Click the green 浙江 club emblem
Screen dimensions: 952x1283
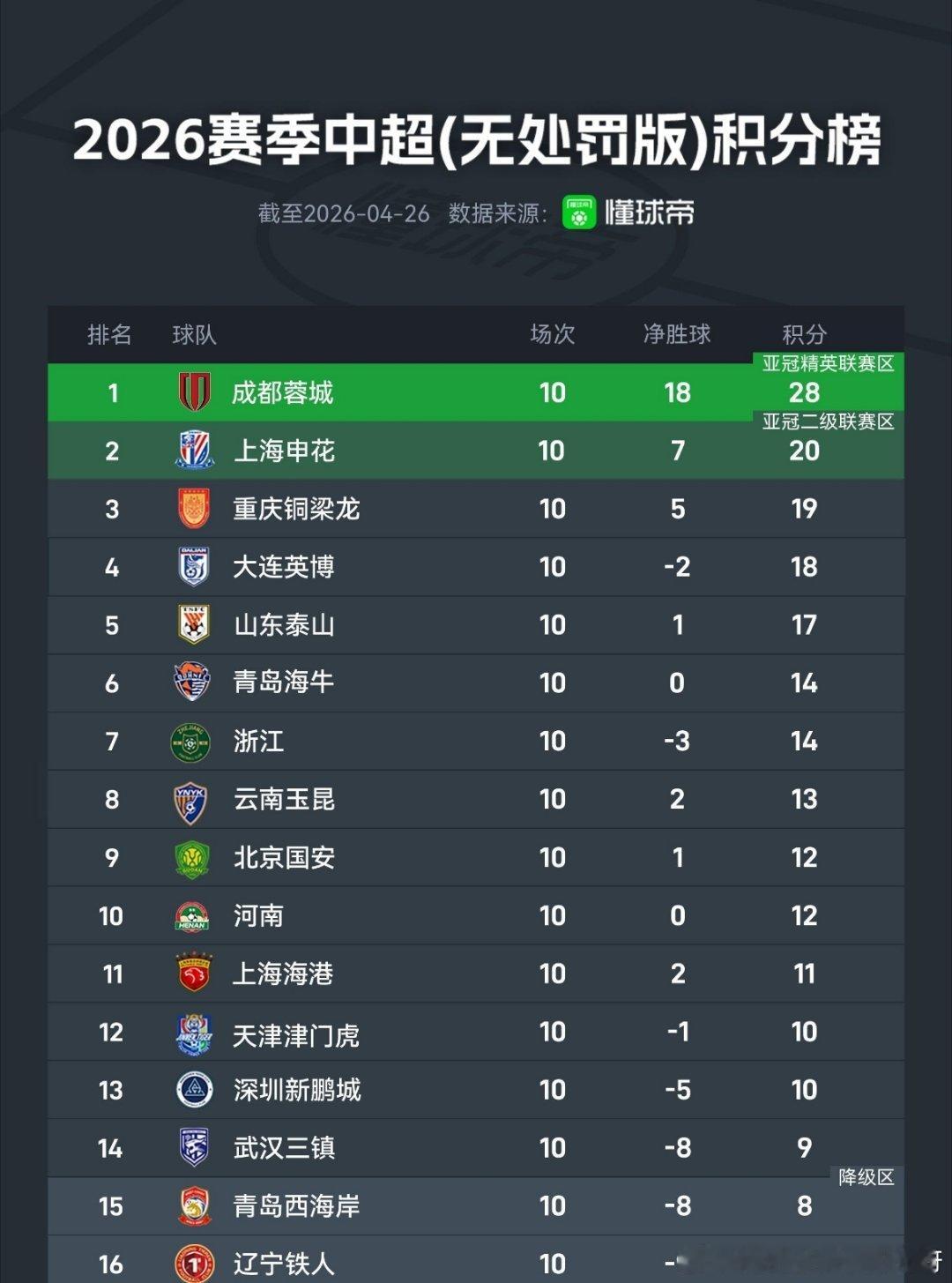pos(190,742)
